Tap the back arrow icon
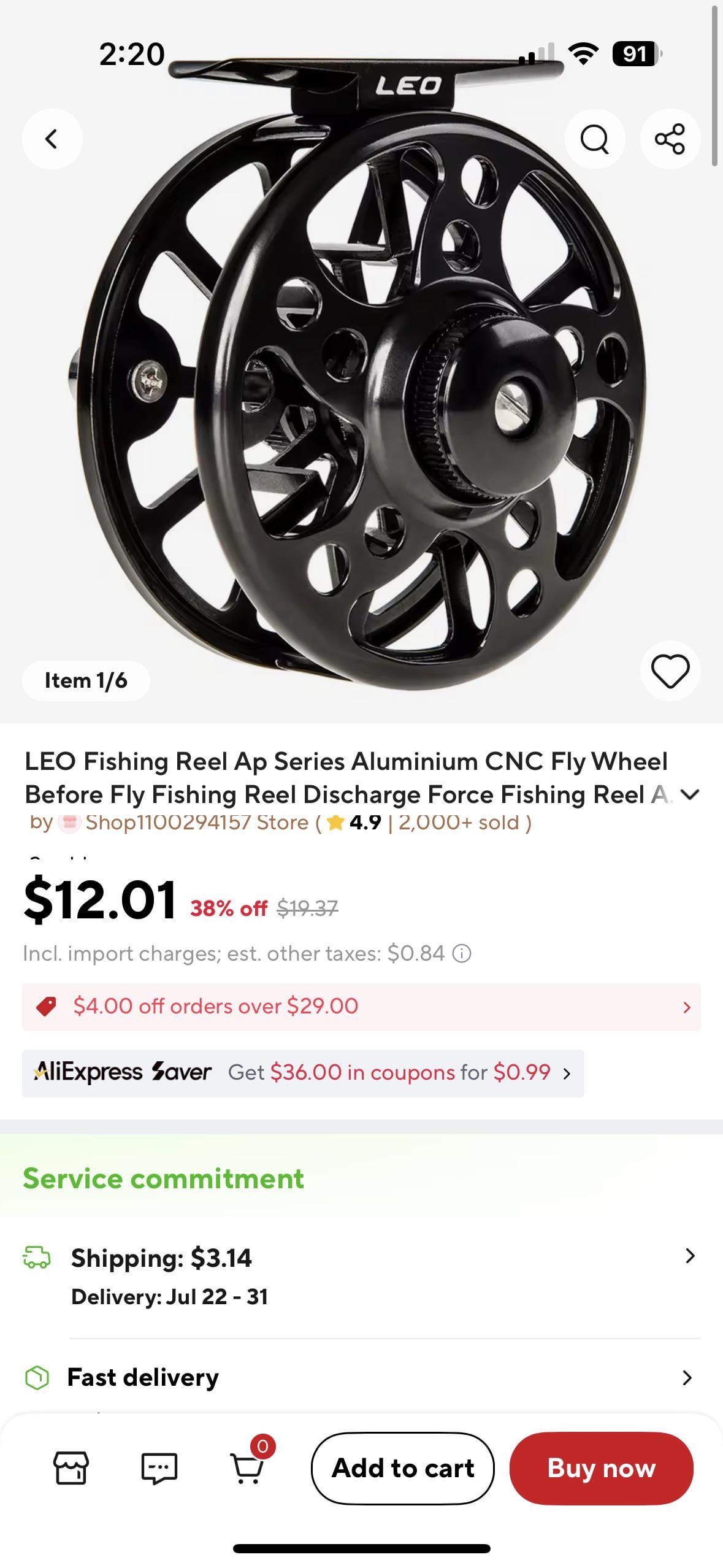 coord(52,139)
